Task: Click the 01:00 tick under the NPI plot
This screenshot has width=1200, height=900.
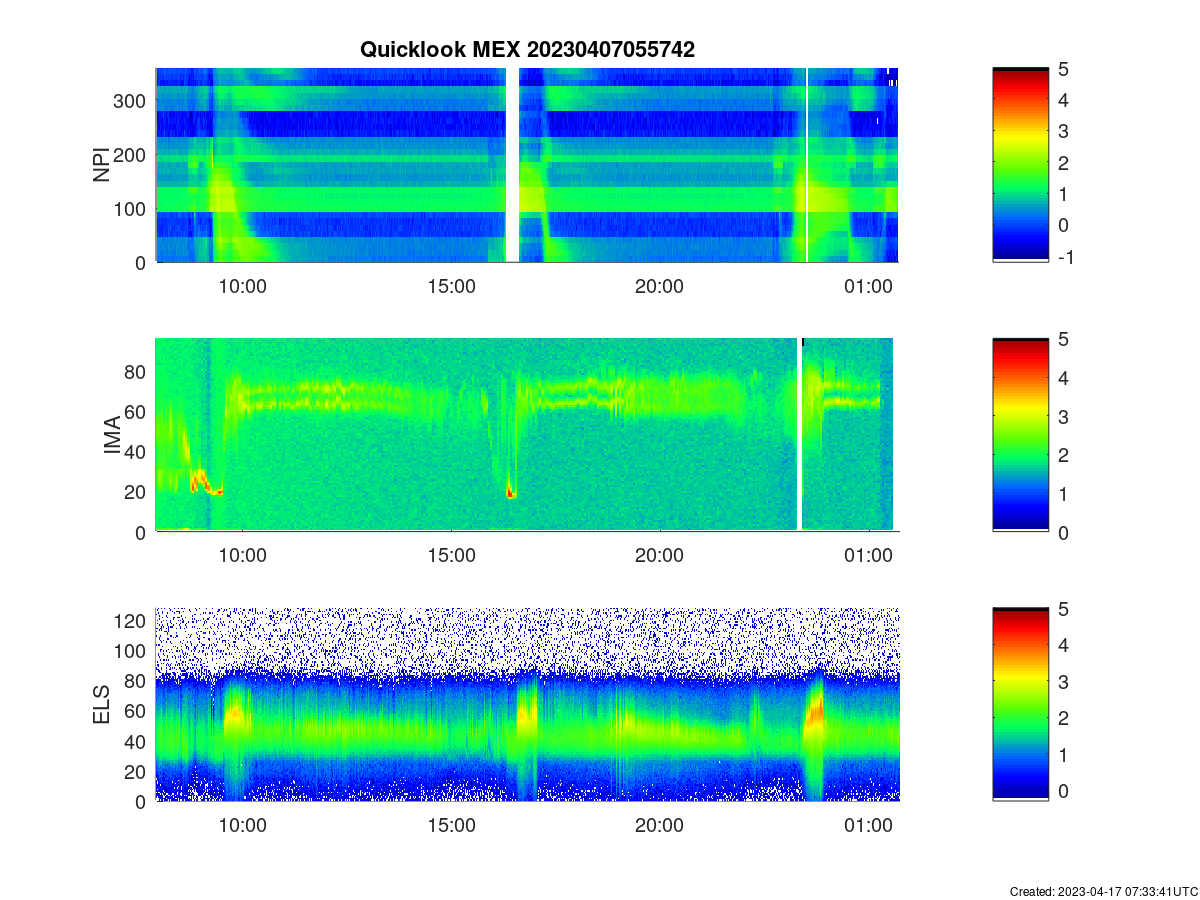Action: [868, 285]
